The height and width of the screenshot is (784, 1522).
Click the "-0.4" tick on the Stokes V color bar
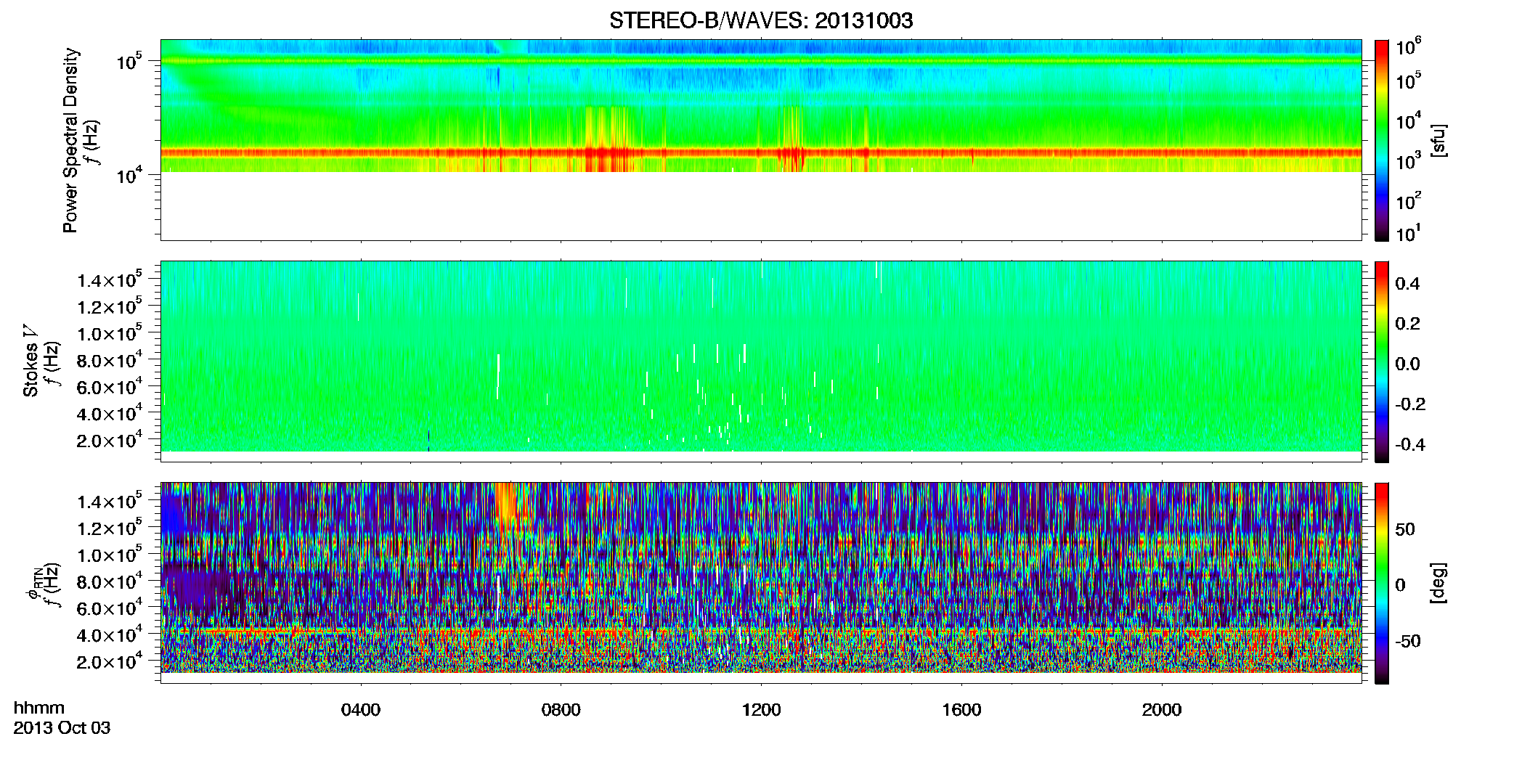1410,444
